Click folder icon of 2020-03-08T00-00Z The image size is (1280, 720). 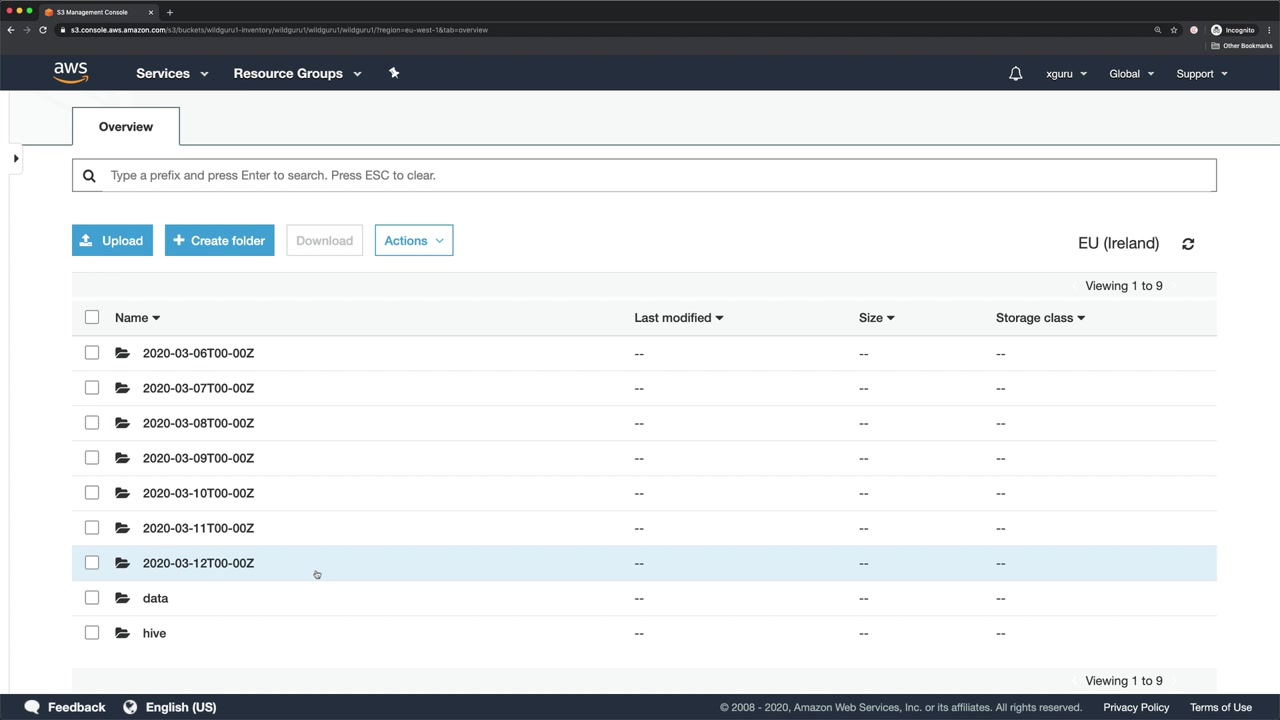click(122, 423)
